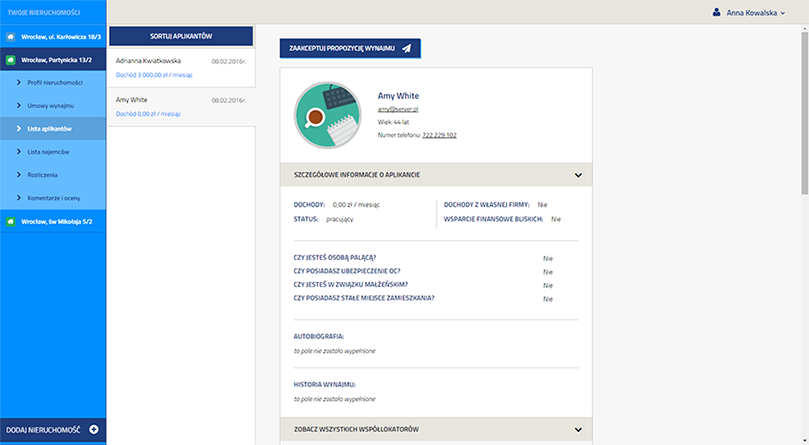
Task: Click phone number link 722 229 102
Action: pyautogui.click(x=439, y=135)
